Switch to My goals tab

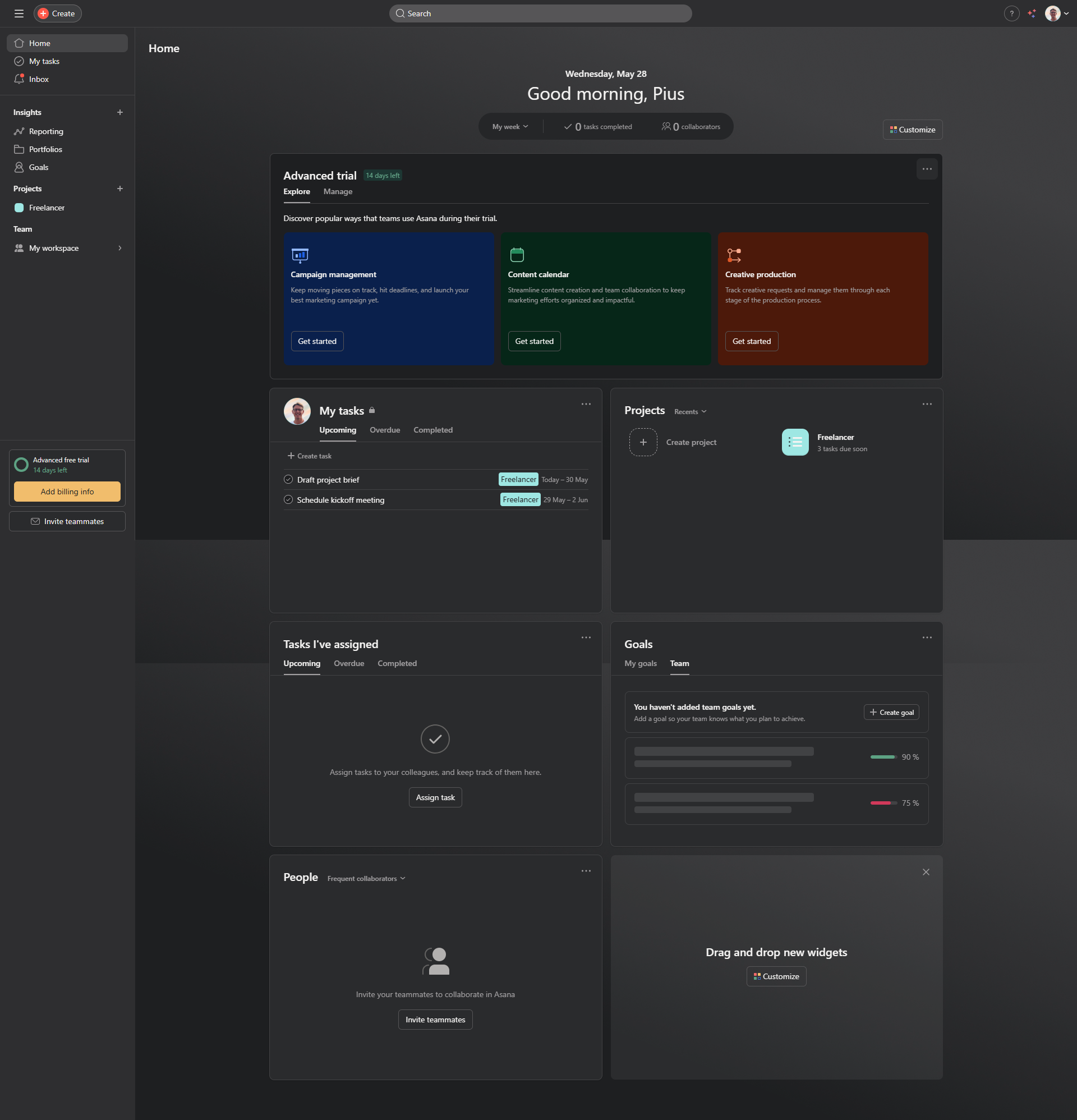[x=641, y=663]
